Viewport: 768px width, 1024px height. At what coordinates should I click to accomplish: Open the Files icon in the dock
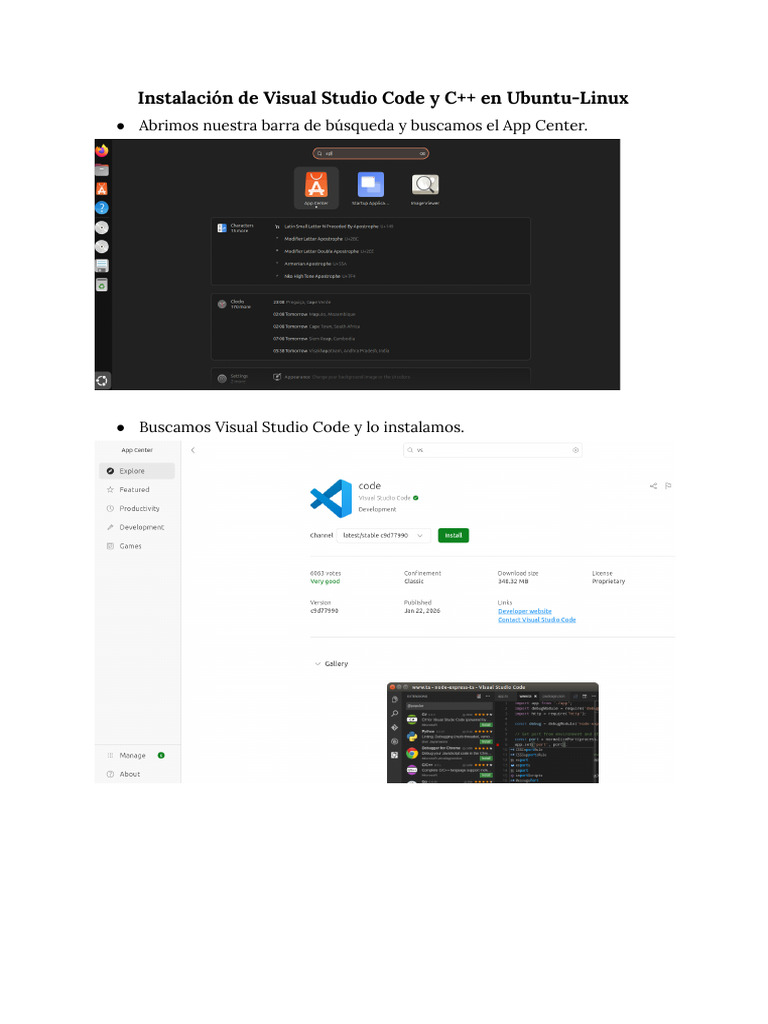pos(102,170)
